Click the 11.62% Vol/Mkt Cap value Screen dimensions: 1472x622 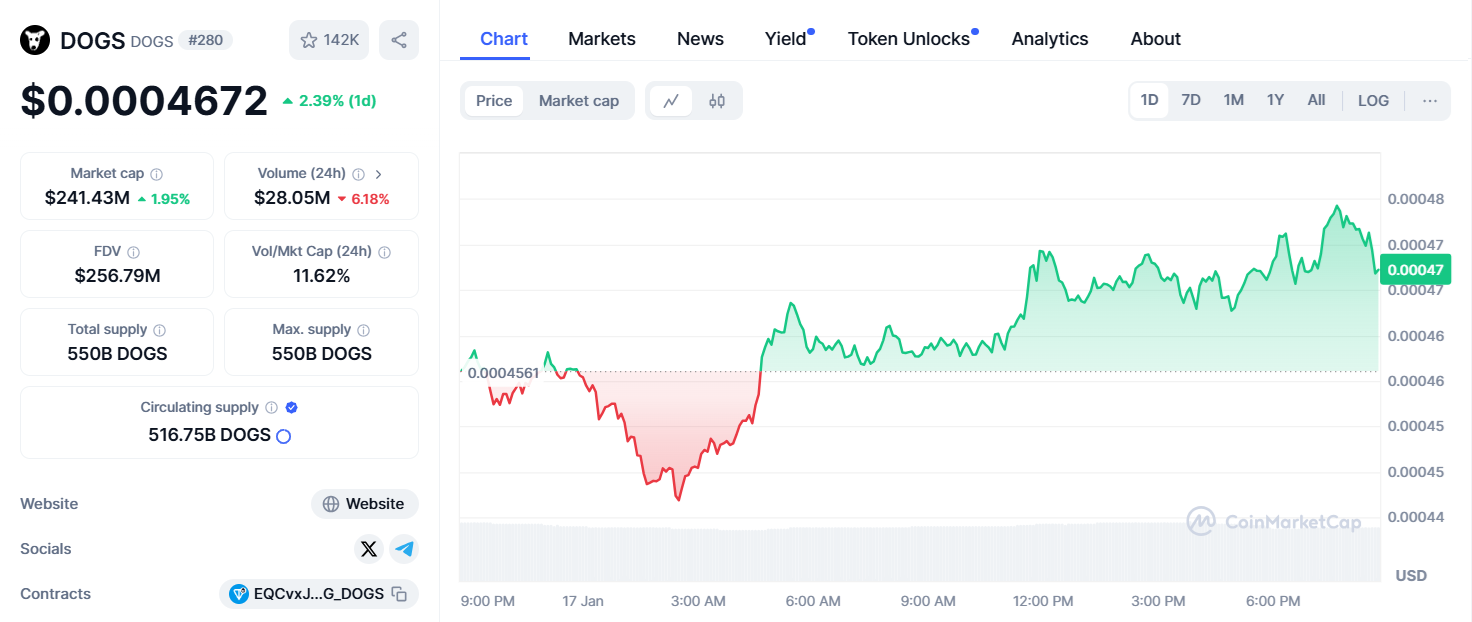tap(321, 275)
